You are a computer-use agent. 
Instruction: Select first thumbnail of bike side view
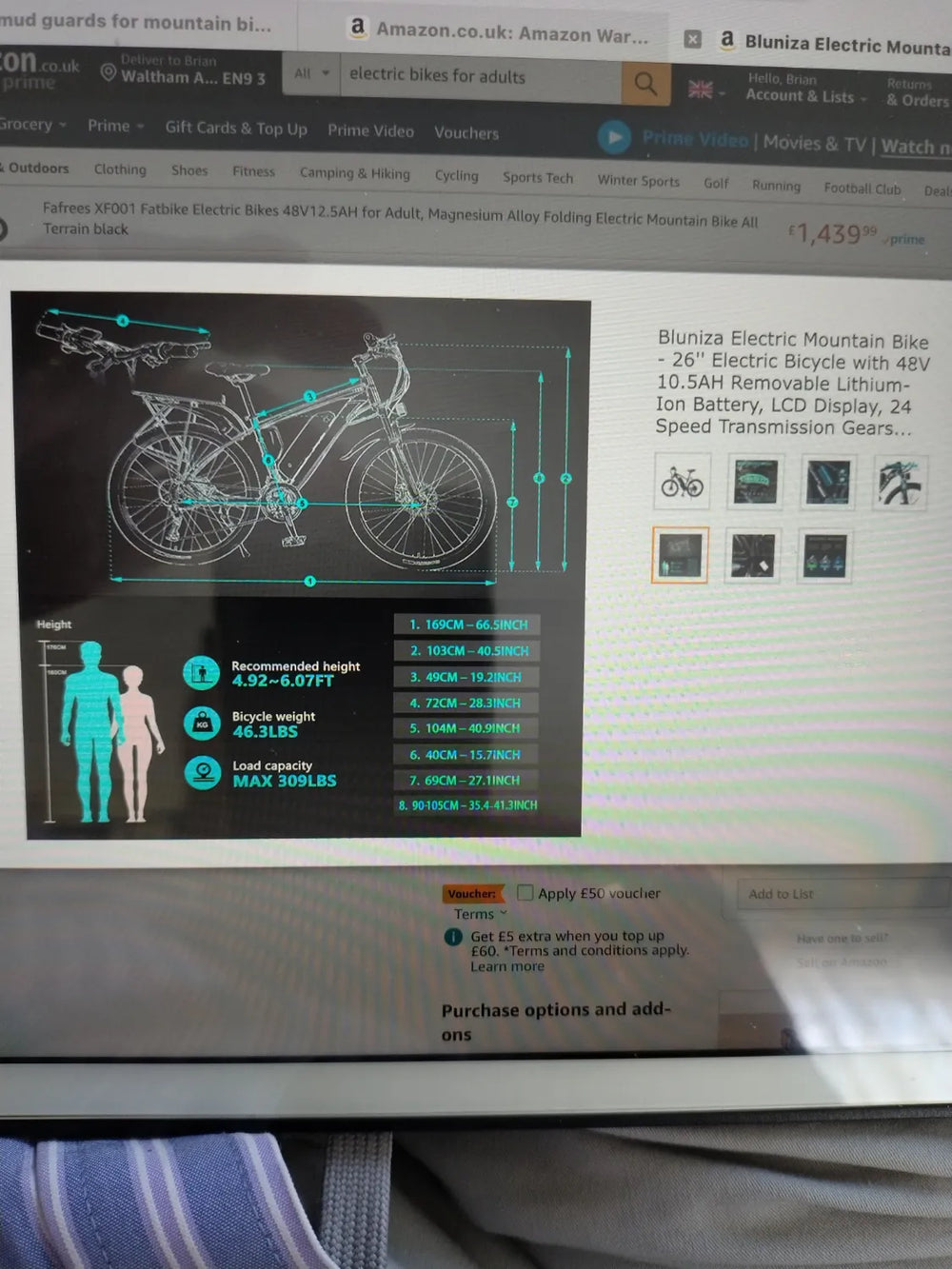pyautogui.click(x=682, y=482)
